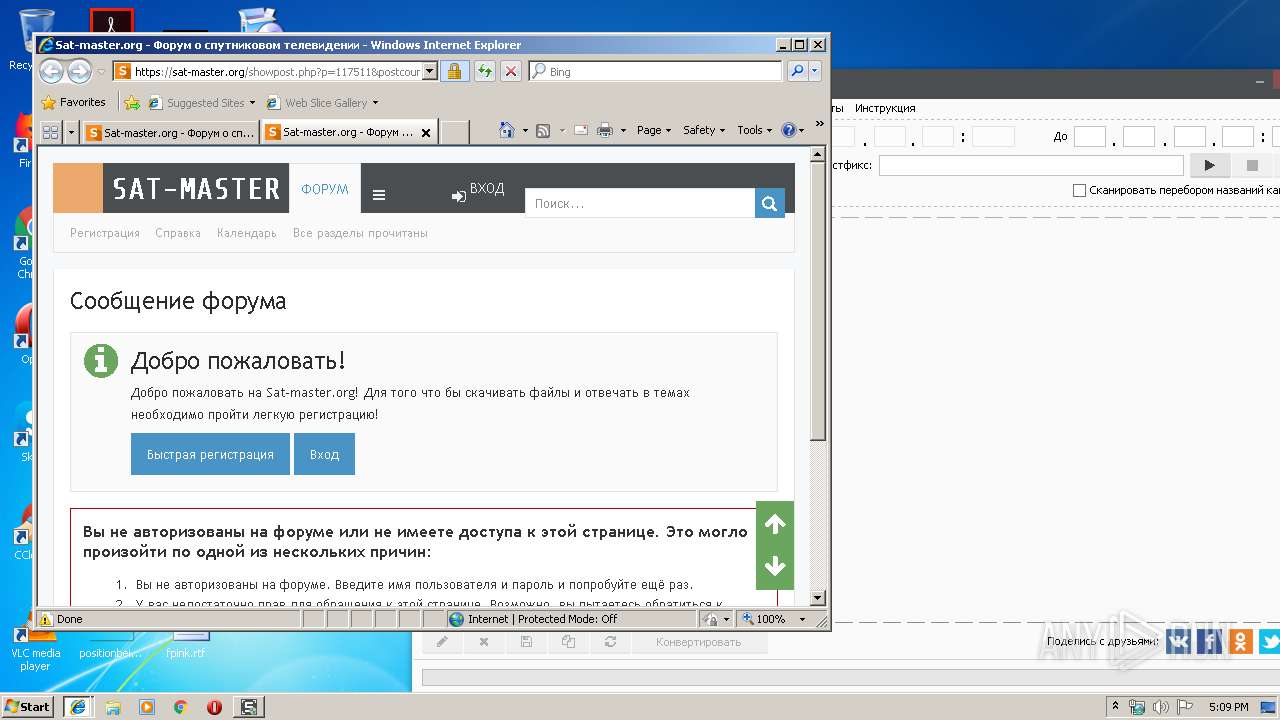Screen dimensions: 1280x720
Task: Open Quick Tabs grid icon
Action: [50, 131]
